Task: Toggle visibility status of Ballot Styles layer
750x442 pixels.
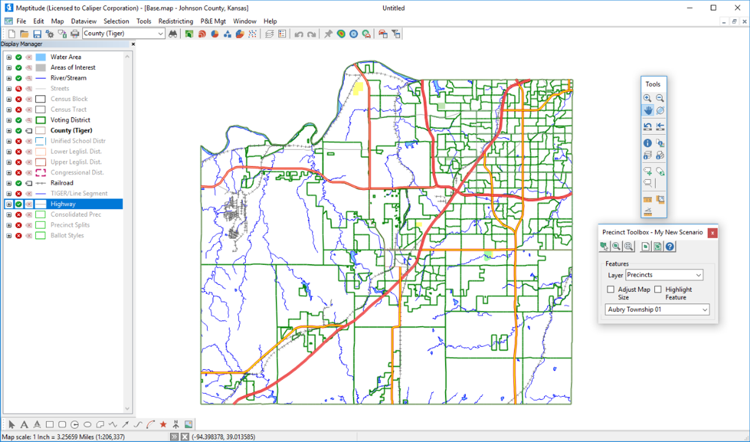Action: tap(19, 236)
